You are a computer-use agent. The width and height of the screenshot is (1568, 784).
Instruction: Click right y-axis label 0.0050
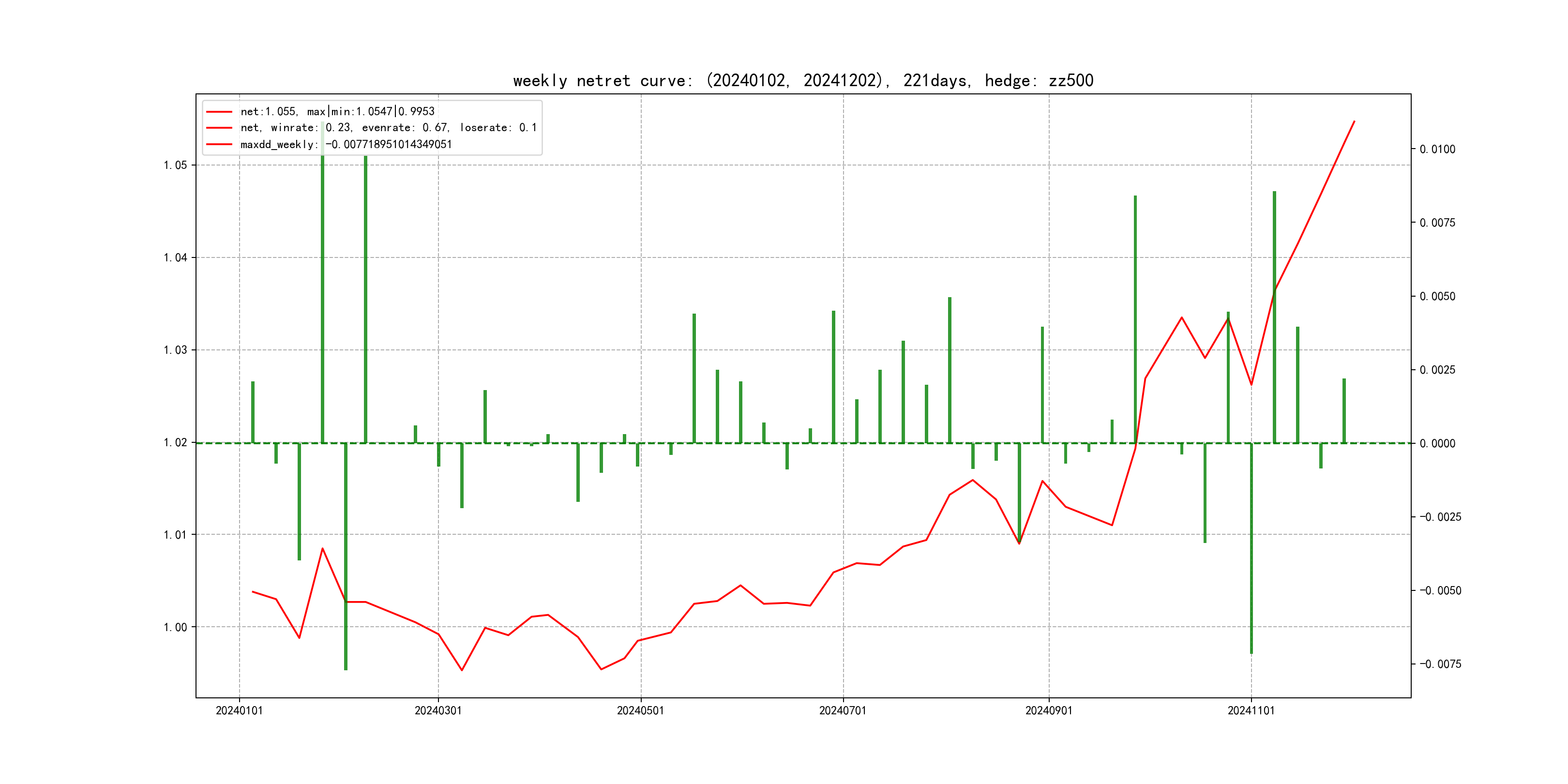tap(1437, 297)
